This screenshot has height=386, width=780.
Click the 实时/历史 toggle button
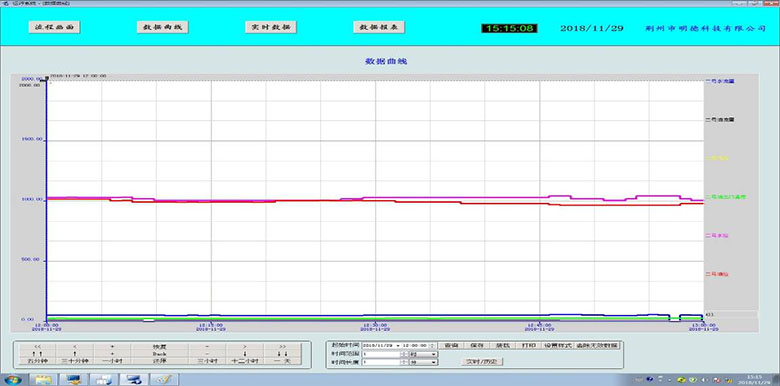point(482,361)
